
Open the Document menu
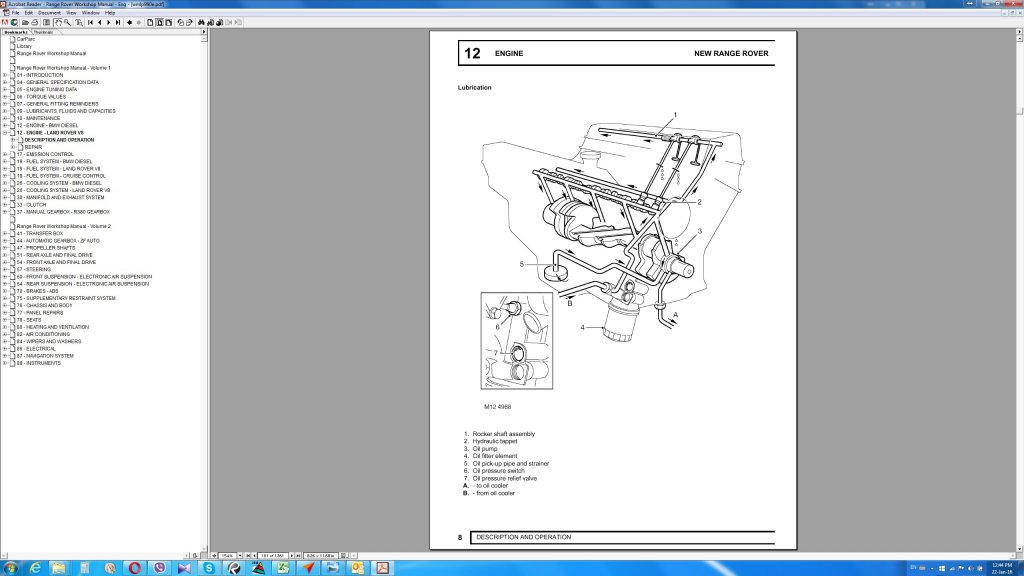[x=49, y=12]
